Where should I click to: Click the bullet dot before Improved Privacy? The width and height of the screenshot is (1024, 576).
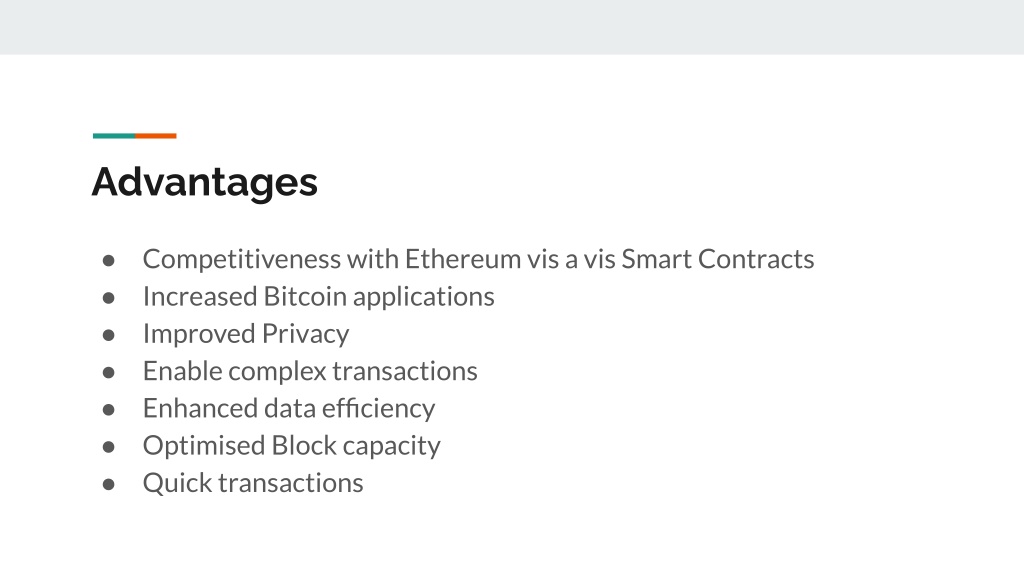pyautogui.click(x=108, y=335)
